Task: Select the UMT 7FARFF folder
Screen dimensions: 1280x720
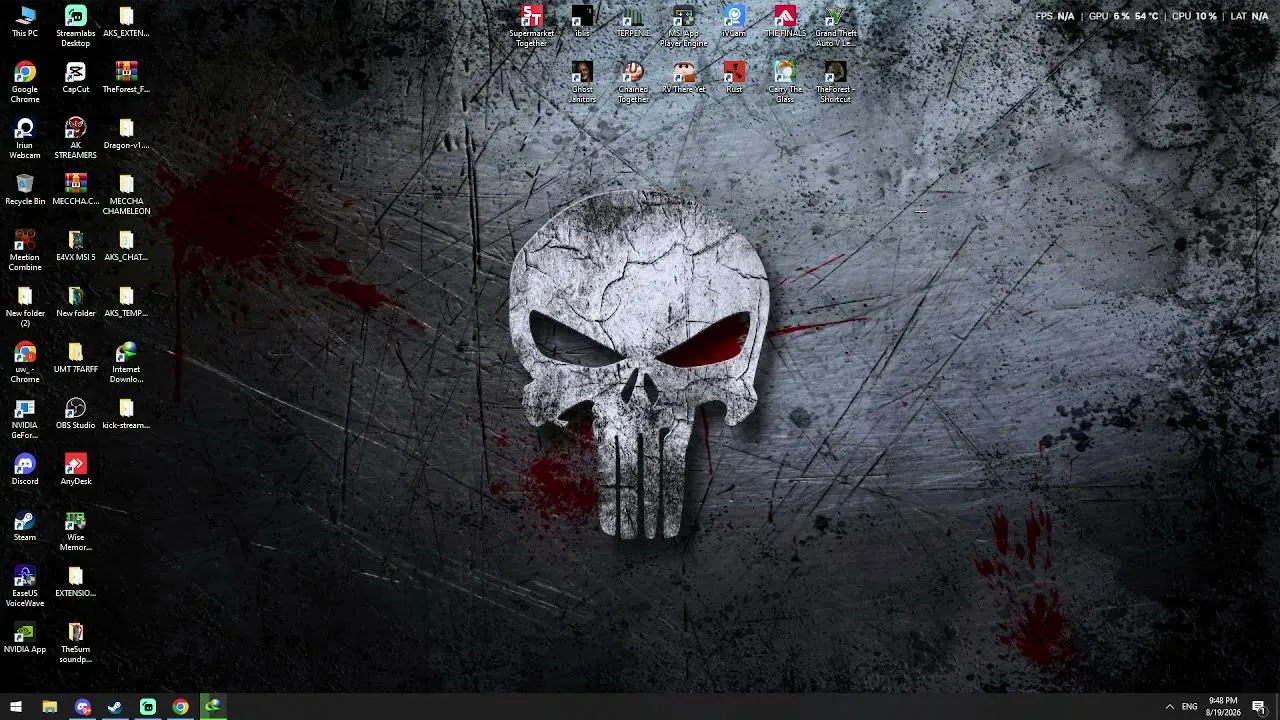Action: [x=76, y=358]
